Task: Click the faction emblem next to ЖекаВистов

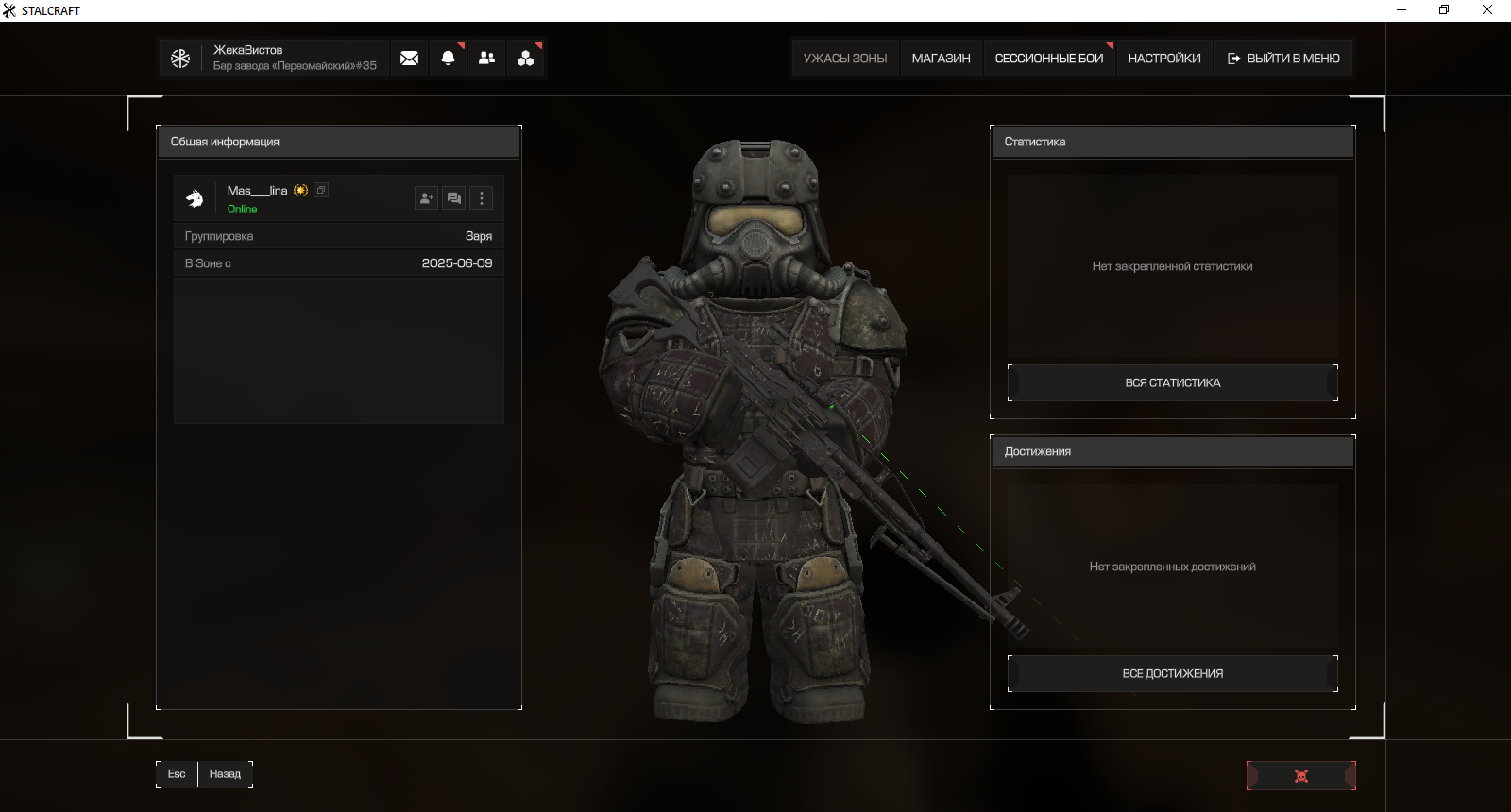Action: click(180, 59)
